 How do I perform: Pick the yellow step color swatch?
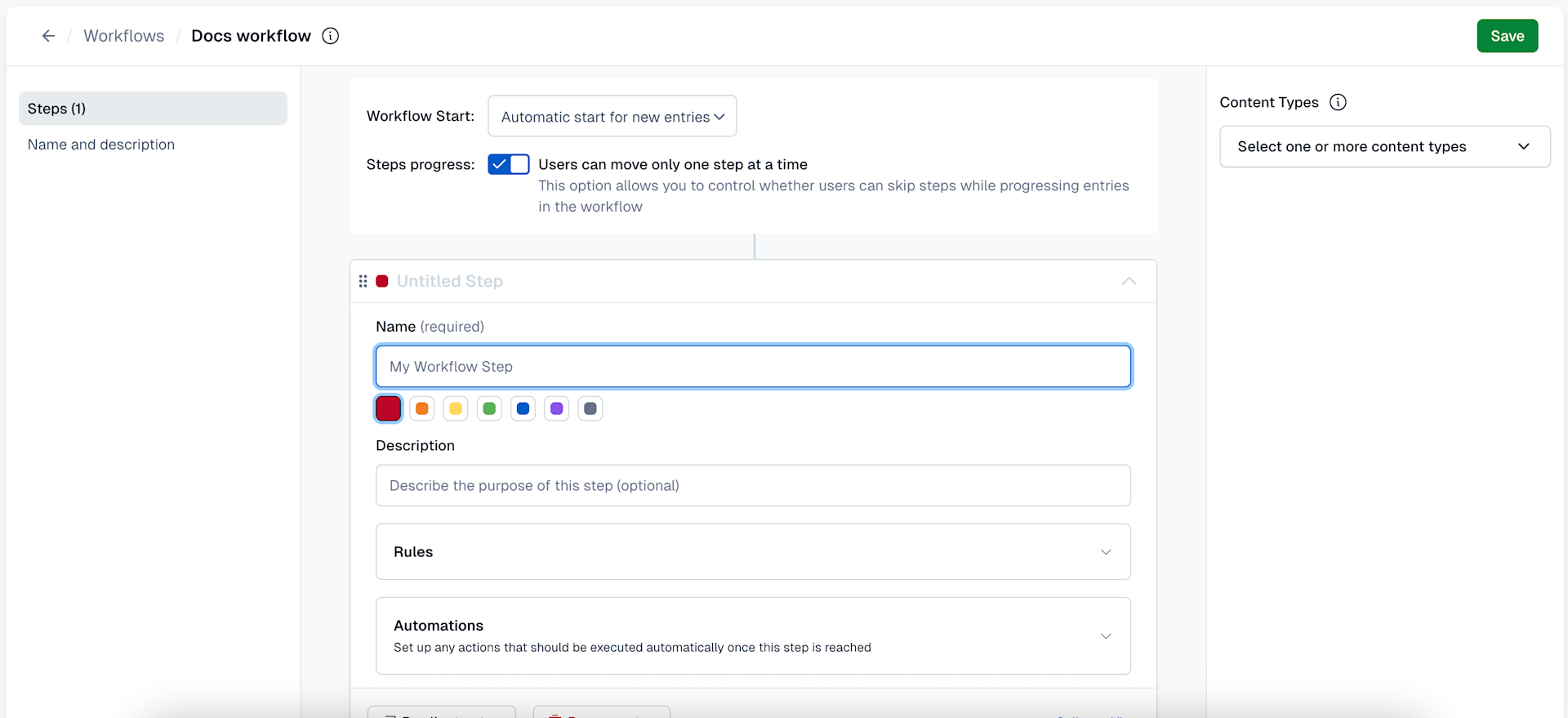(x=456, y=408)
